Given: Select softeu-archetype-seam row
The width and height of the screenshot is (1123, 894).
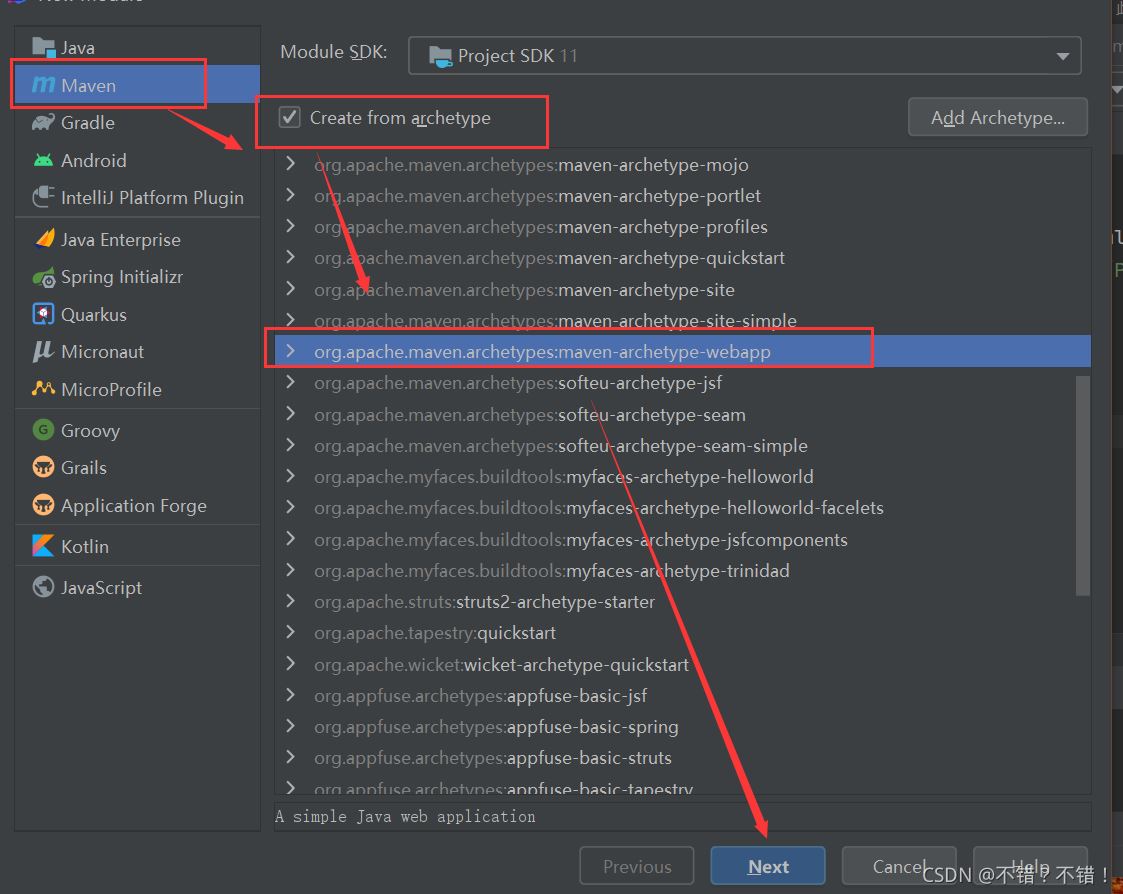Looking at the screenshot, I should [x=683, y=414].
